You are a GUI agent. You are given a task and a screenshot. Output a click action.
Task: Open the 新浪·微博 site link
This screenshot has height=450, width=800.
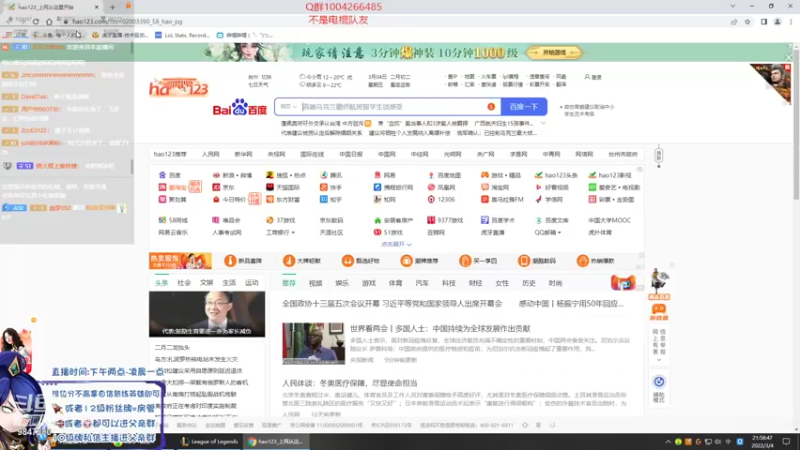click(233, 175)
